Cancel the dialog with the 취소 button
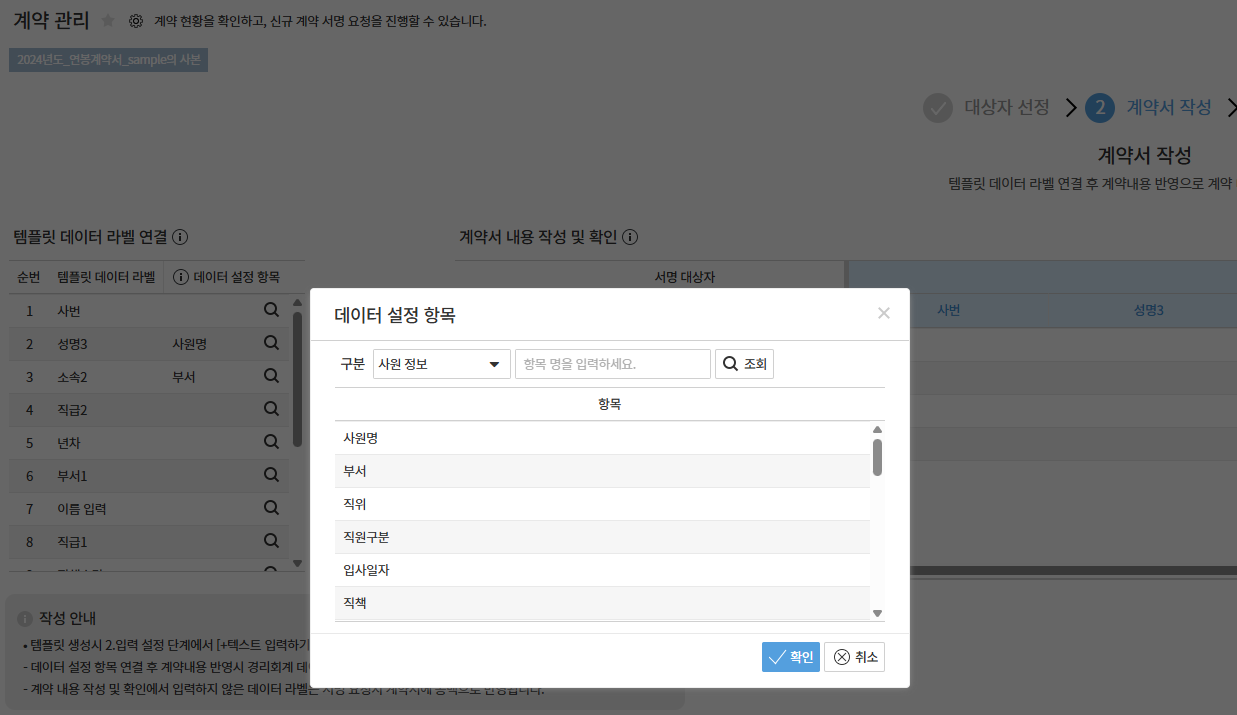1237x715 pixels. point(854,657)
